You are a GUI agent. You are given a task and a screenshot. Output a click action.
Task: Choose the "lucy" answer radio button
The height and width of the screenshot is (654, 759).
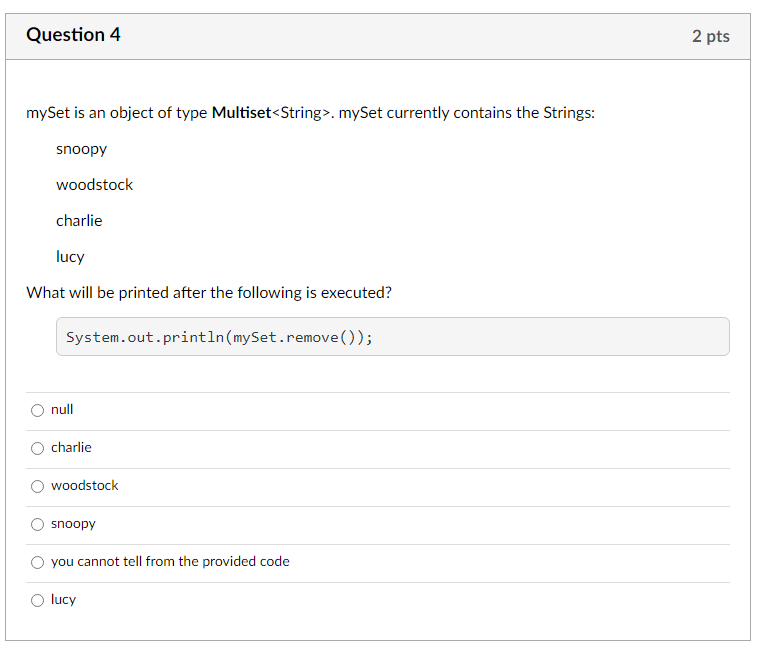click(38, 600)
